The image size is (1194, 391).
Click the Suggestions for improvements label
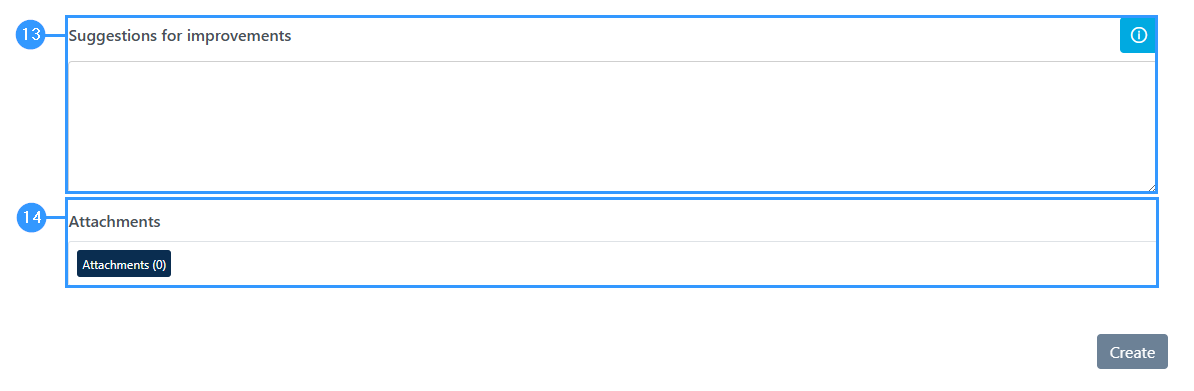point(180,36)
